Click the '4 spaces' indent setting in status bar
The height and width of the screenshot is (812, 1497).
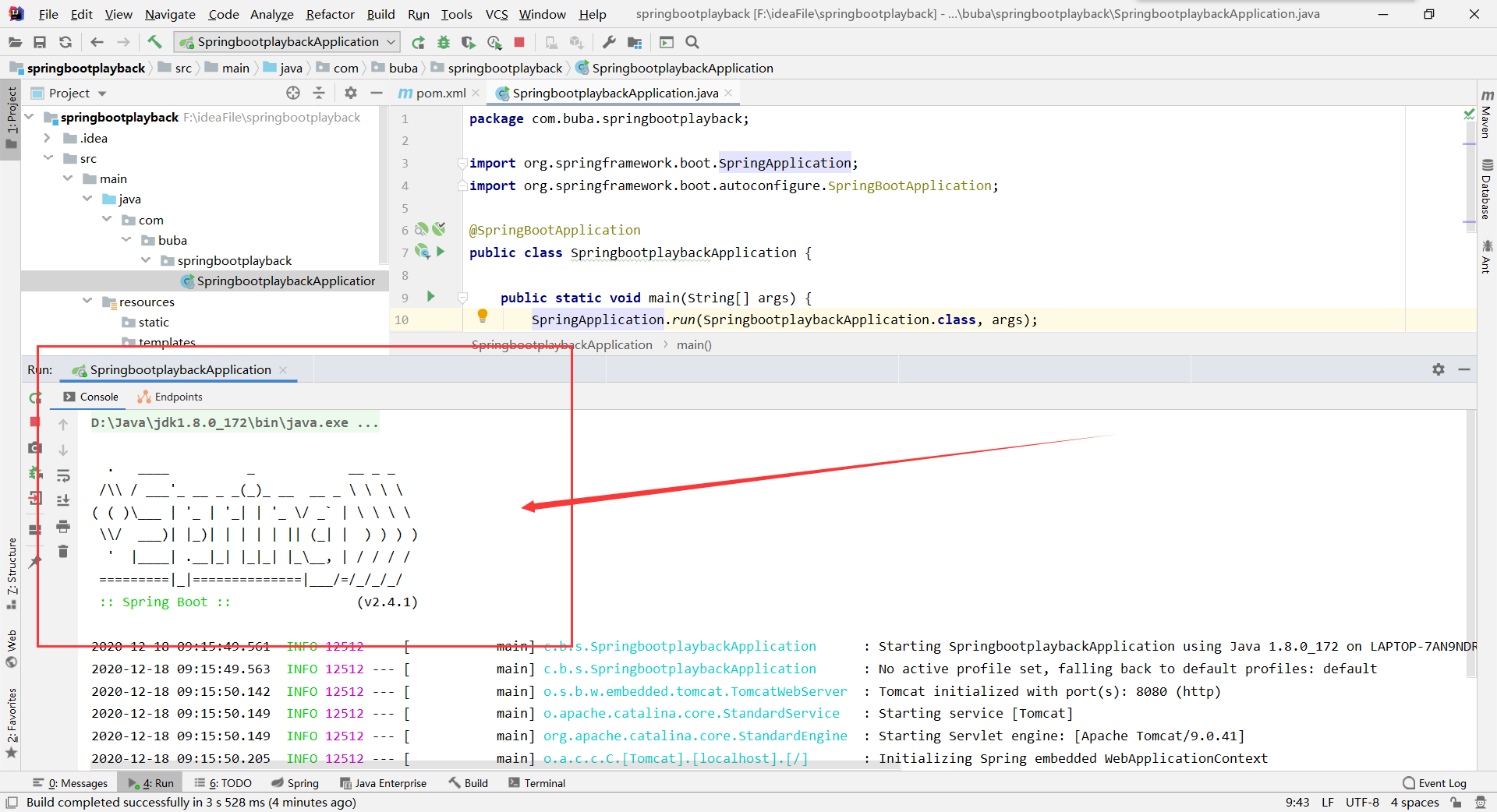1414,803
